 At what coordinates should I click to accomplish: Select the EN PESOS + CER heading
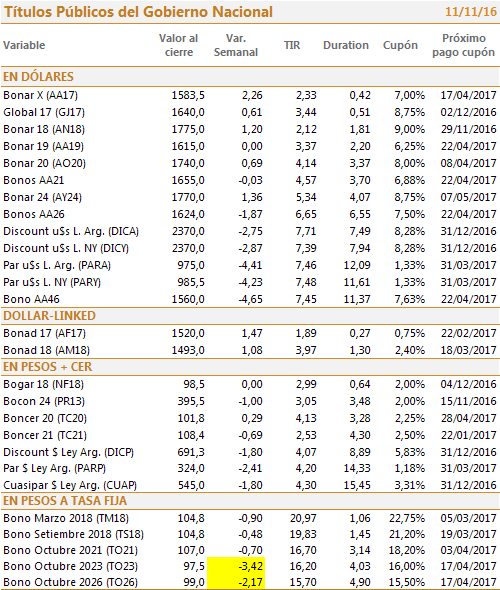click(x=47, y=367)
